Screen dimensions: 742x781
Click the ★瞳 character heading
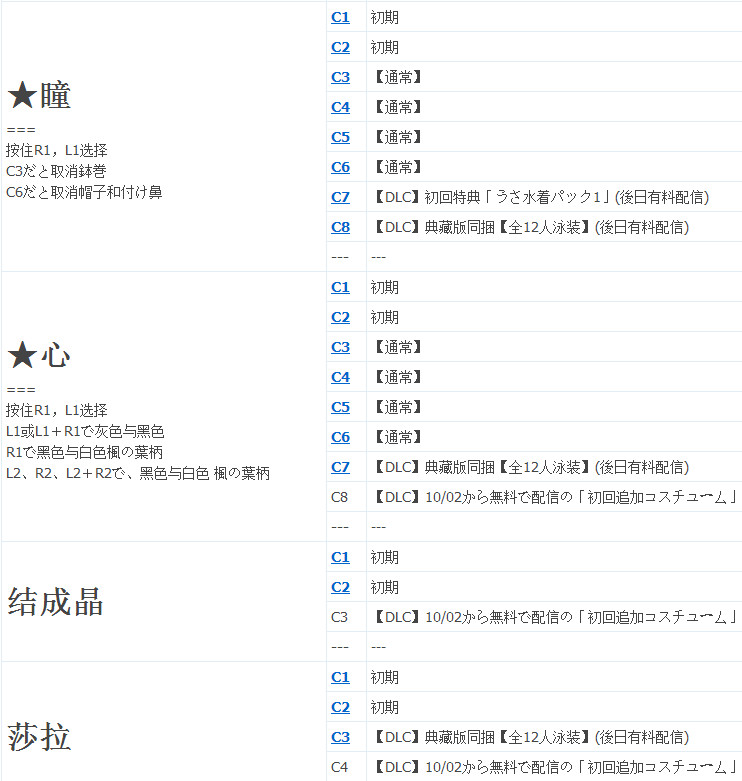tap(39, 96)
